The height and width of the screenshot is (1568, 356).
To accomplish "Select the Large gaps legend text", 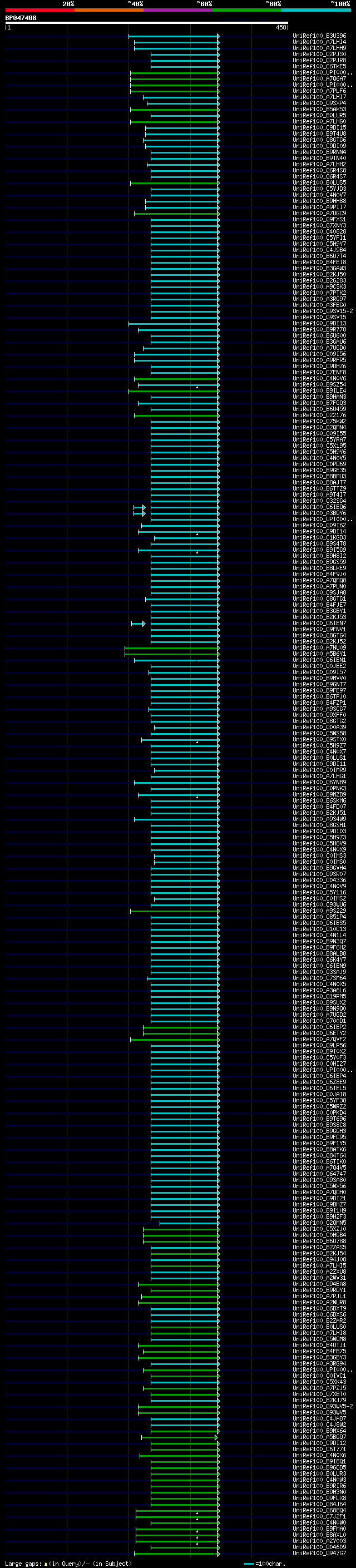I will click(x=23, y=1563).
